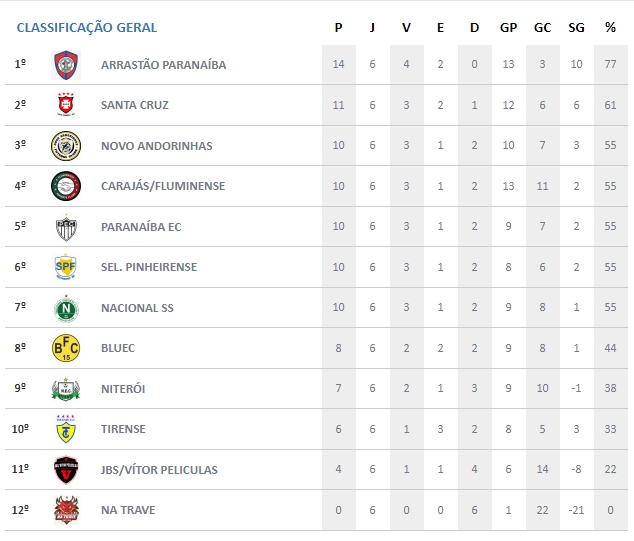The image size is (634, 541).
Task: Open the Carajás/Fluminense team crest
Action: [x=65, y=186]
